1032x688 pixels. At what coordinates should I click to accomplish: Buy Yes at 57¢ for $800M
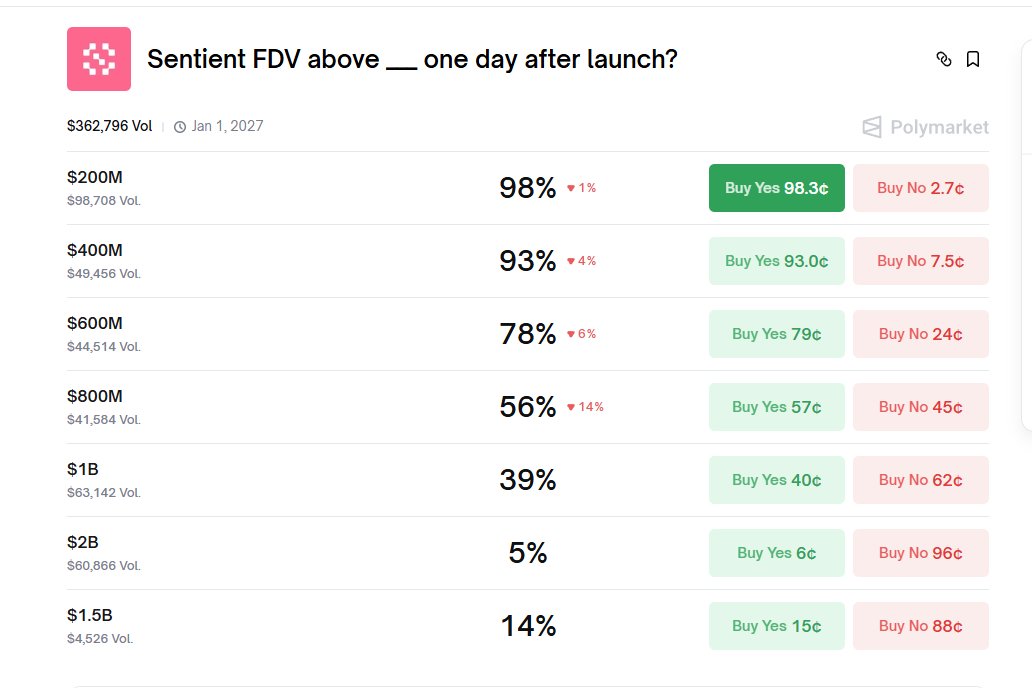tap(776, 407)
